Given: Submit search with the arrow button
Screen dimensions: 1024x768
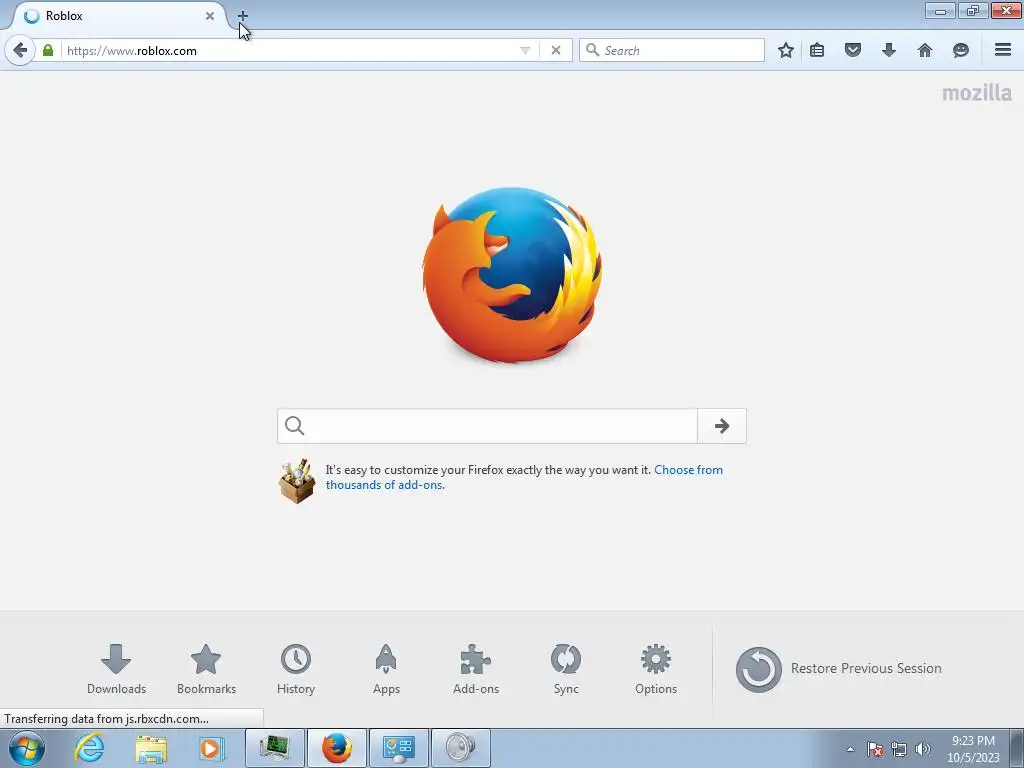Looking at the screenshot, I should coord(722,426).
